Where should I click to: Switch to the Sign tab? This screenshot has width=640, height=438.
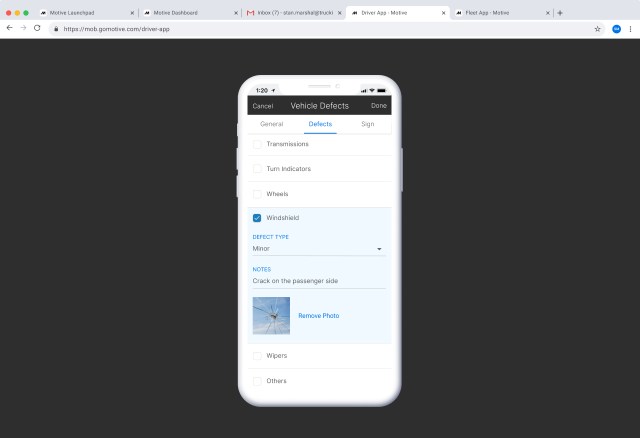(x=368, y=124)
